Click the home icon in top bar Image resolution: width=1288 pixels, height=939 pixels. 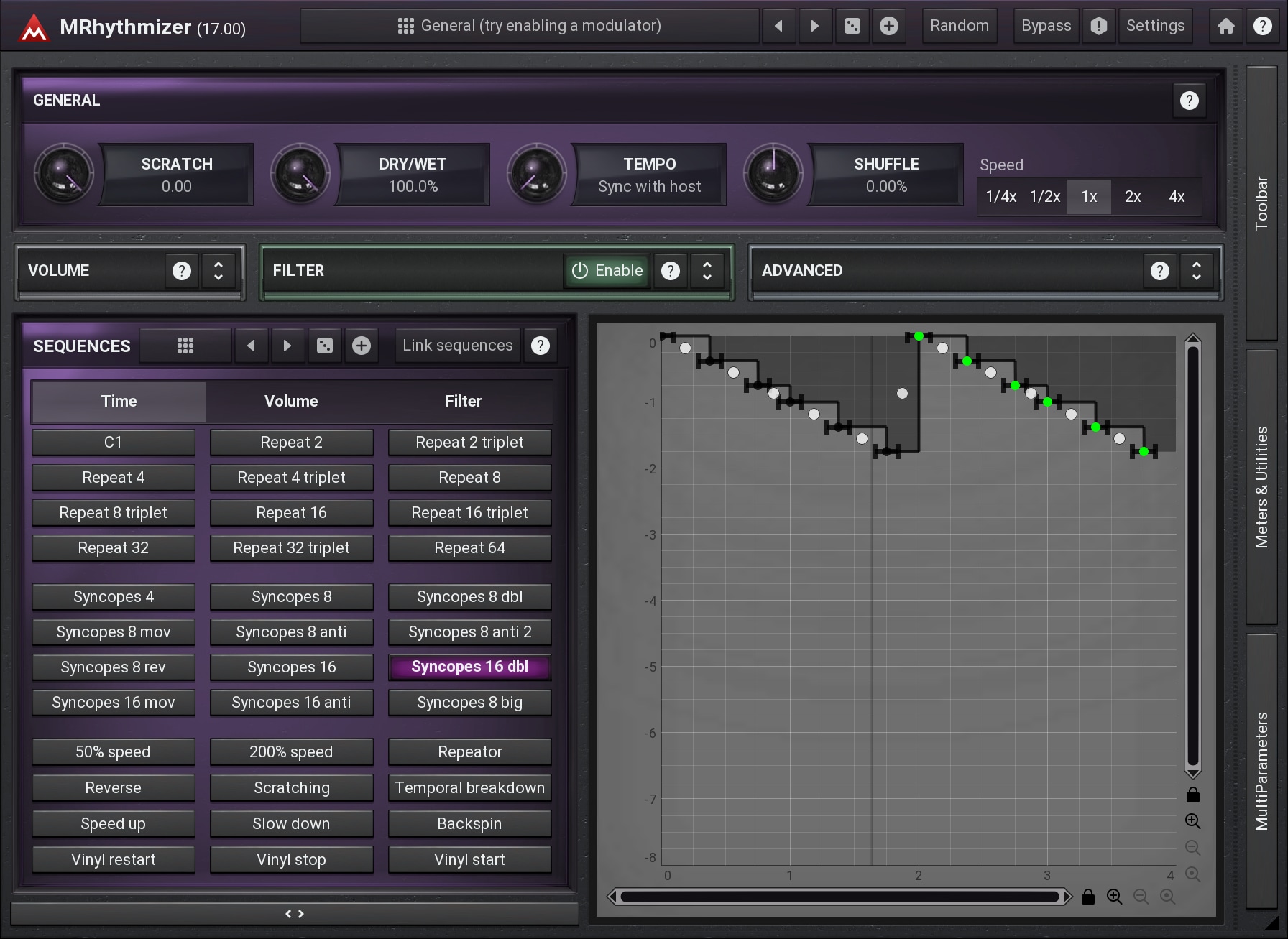pos(1225,26)
